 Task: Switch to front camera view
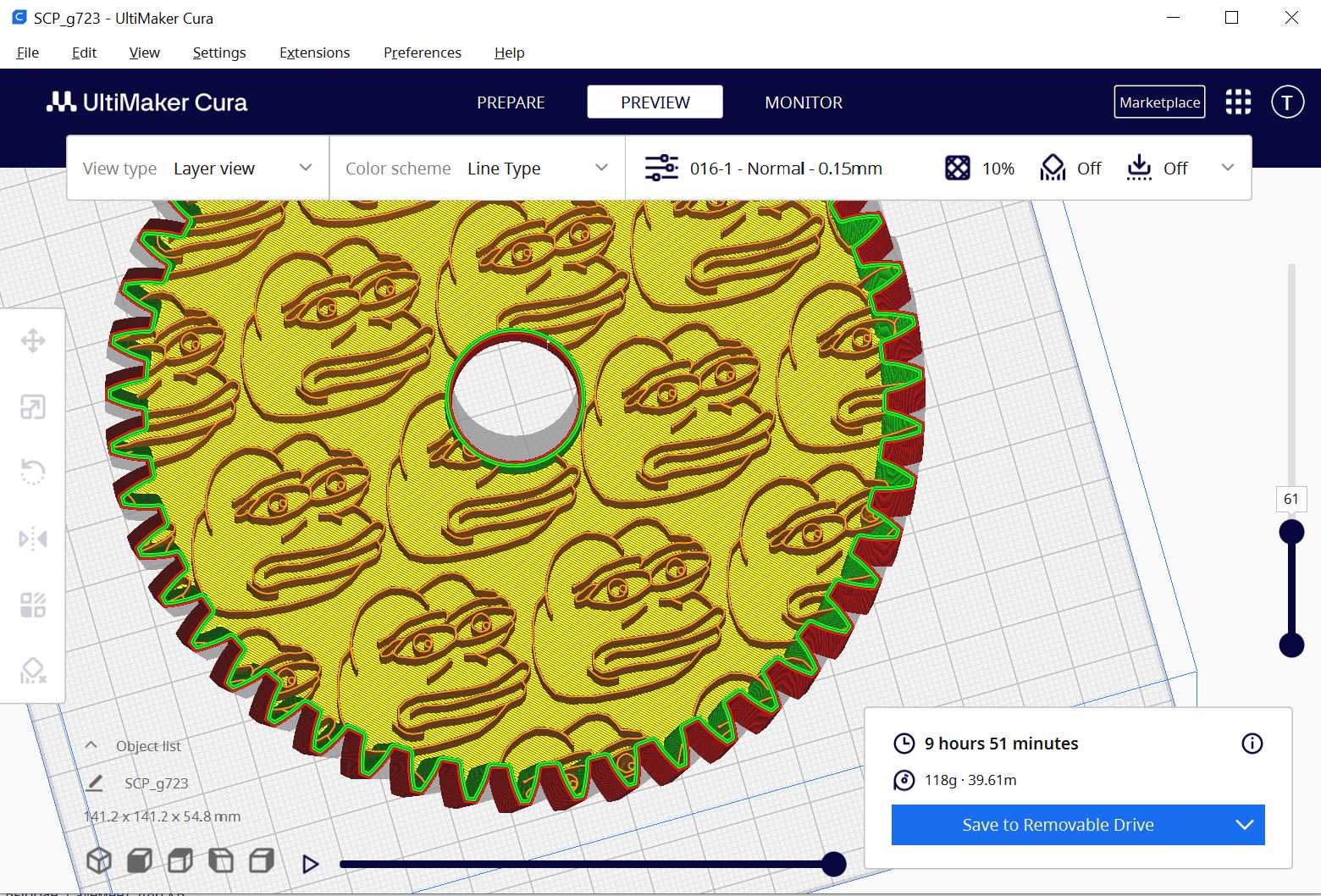point(139,860)
